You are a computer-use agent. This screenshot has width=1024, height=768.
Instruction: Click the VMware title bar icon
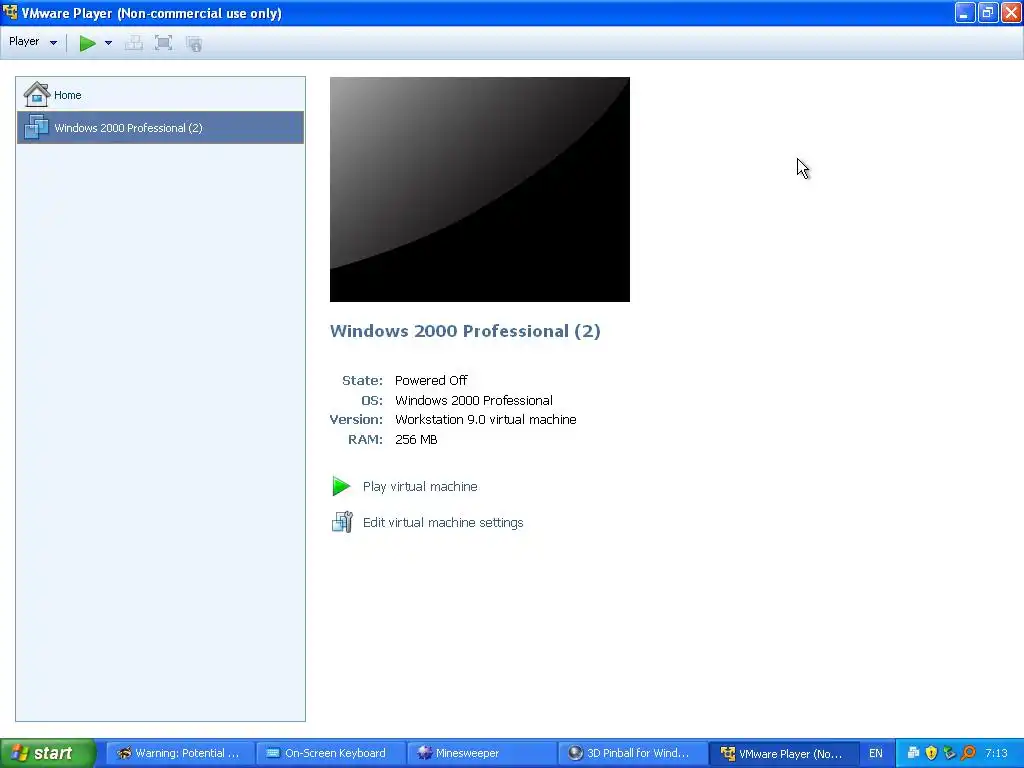click(10, 12)
